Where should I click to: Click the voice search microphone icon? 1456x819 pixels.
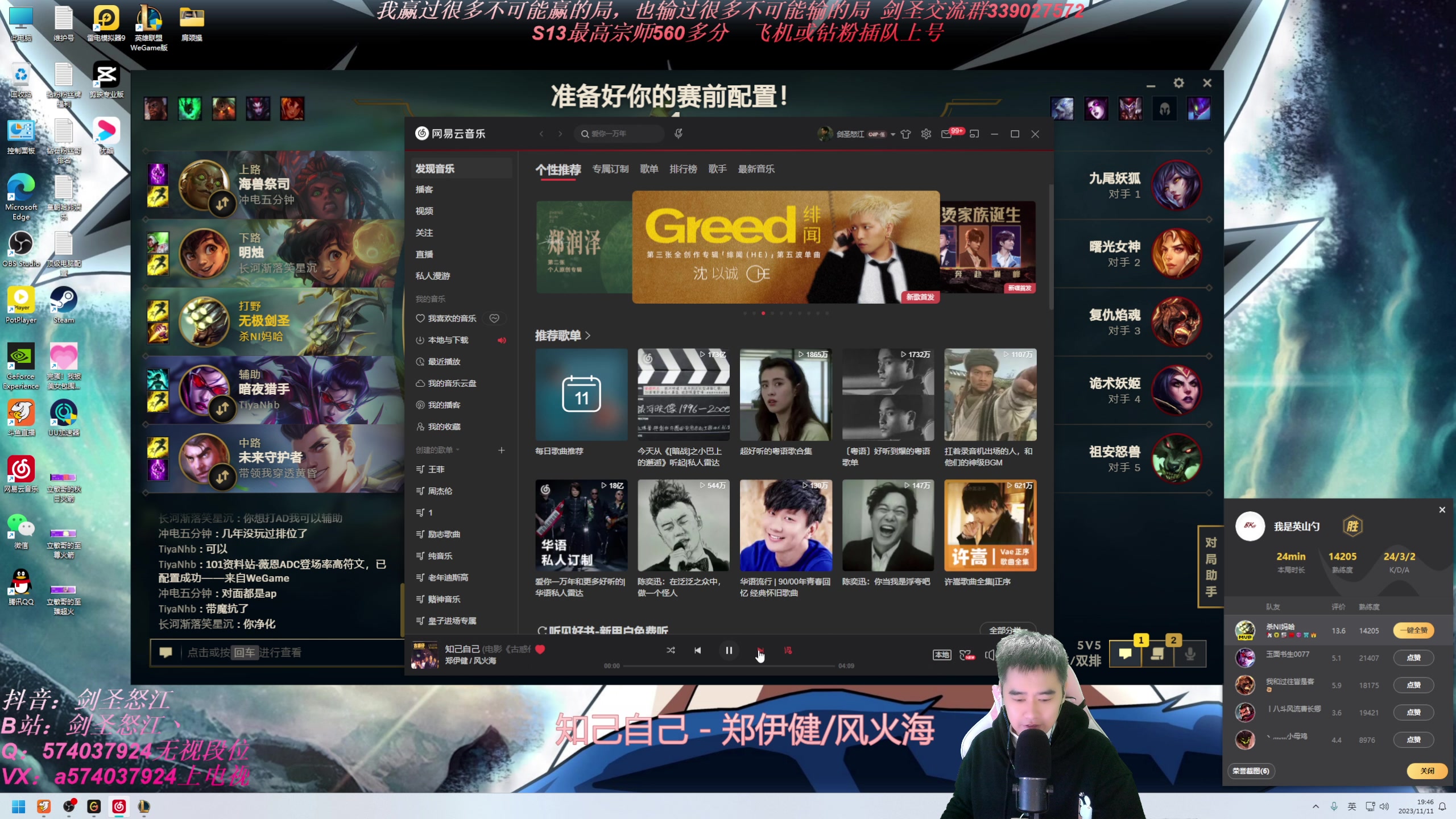tap(678, 134)
